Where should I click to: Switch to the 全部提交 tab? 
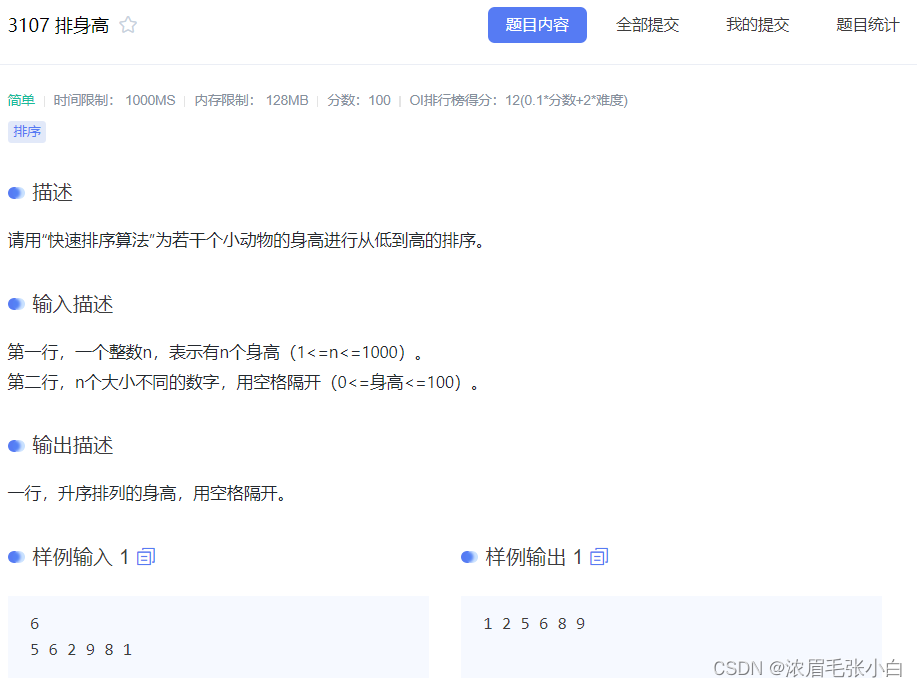647,25
